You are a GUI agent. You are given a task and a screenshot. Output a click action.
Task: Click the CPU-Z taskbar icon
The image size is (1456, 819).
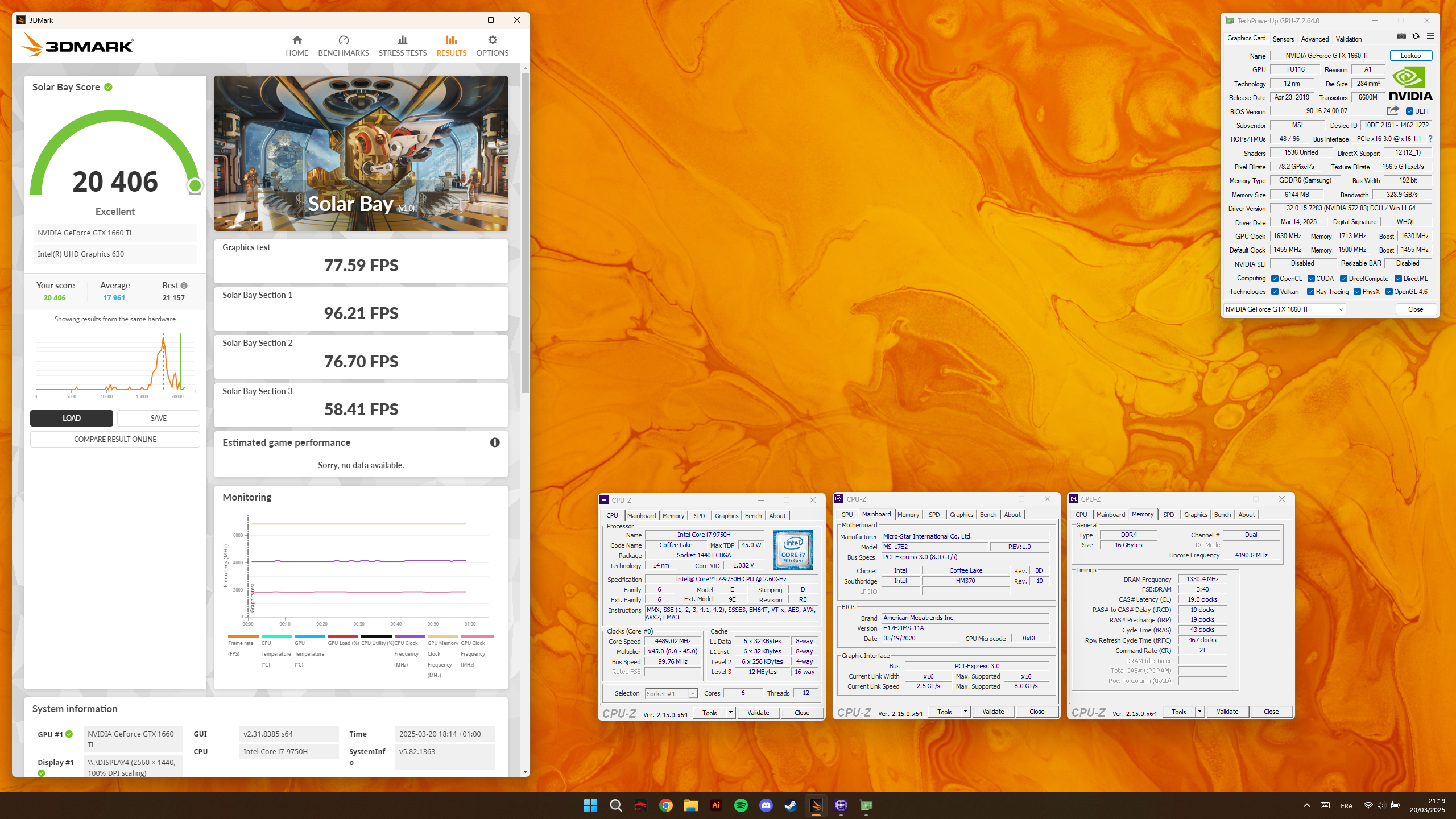(x=841, y=805)
